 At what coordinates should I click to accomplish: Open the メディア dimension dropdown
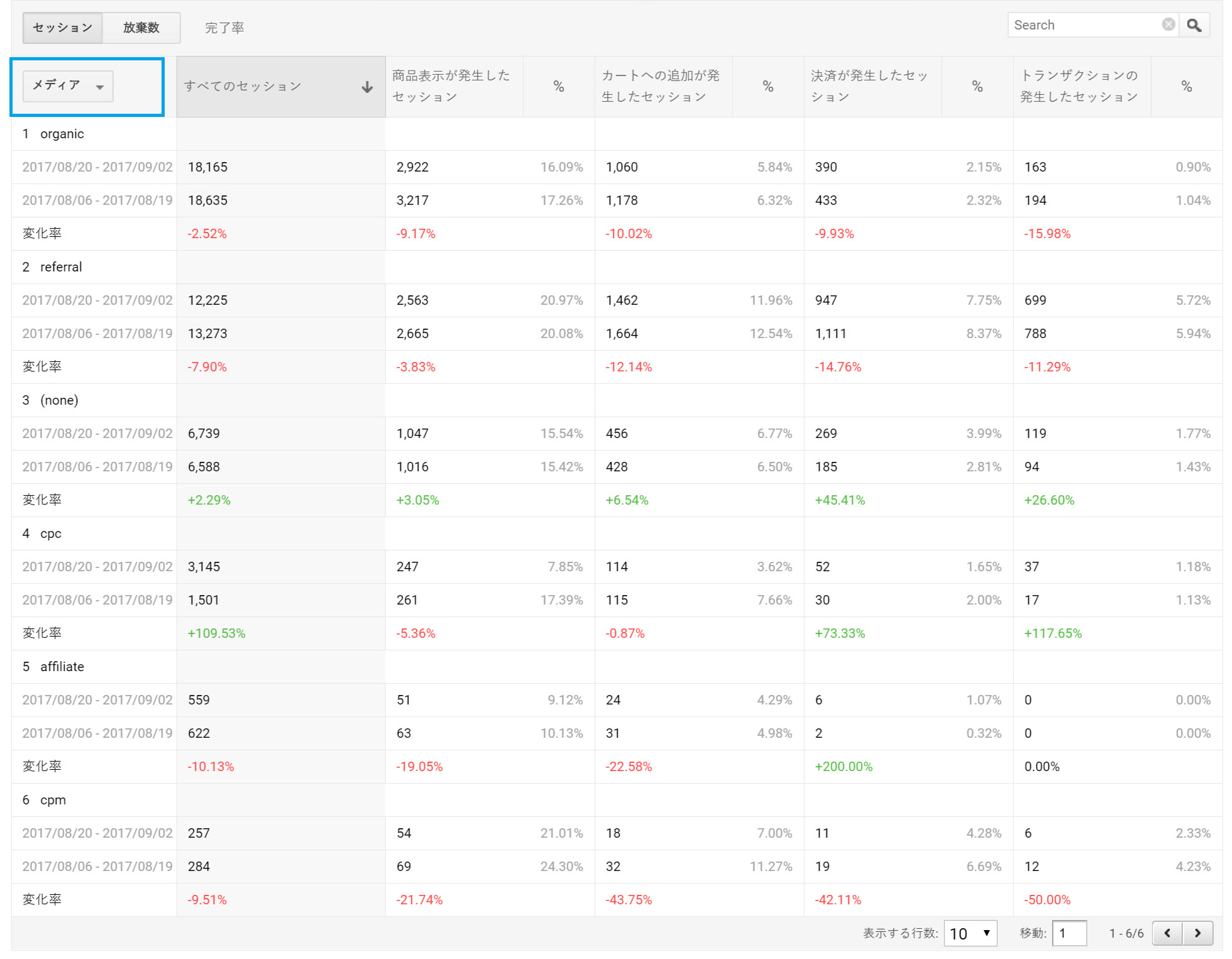click(68, 86)
